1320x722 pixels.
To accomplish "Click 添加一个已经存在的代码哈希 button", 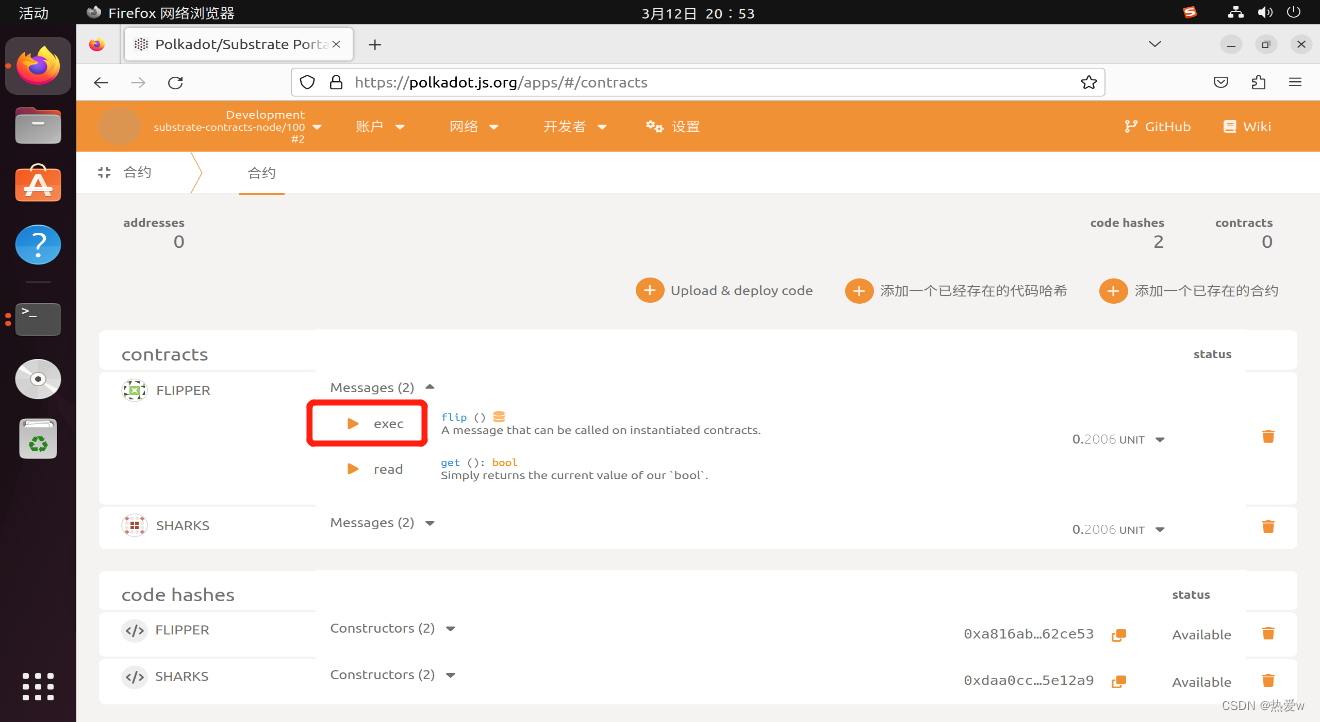I will (957, 291).
